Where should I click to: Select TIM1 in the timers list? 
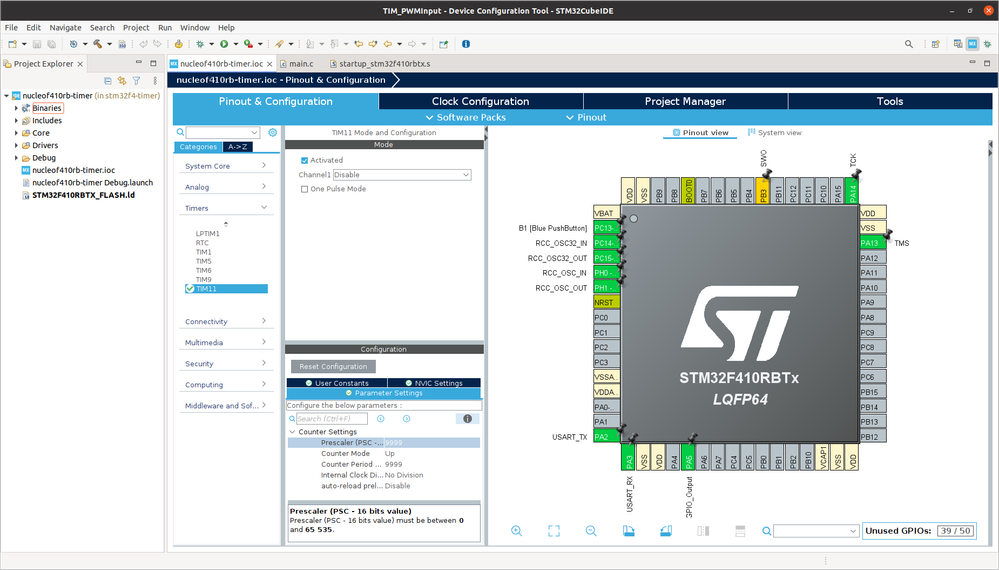coord(203,252)
